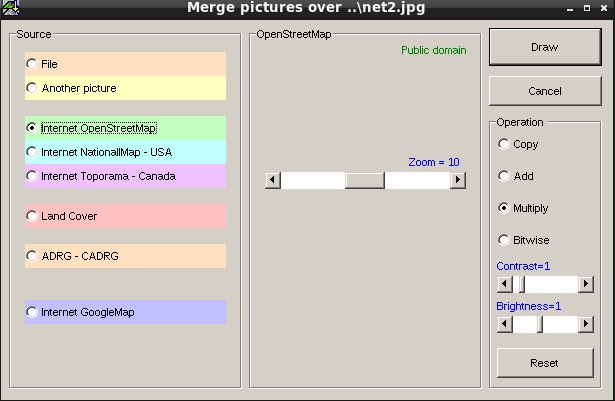Minimize the Merge pictures window

click(x=570, y=8)
